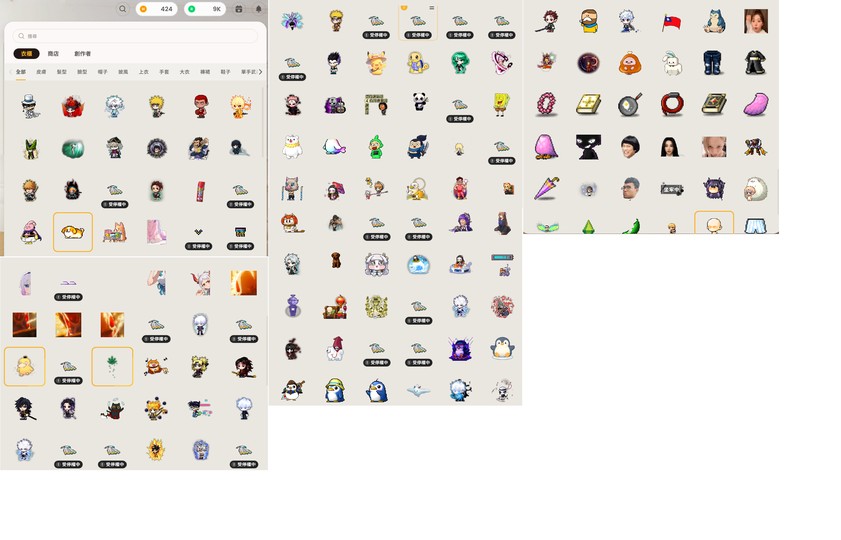Expand more categories with right chevron
Viewport: 841px width, 540px height.
point(260,72)
